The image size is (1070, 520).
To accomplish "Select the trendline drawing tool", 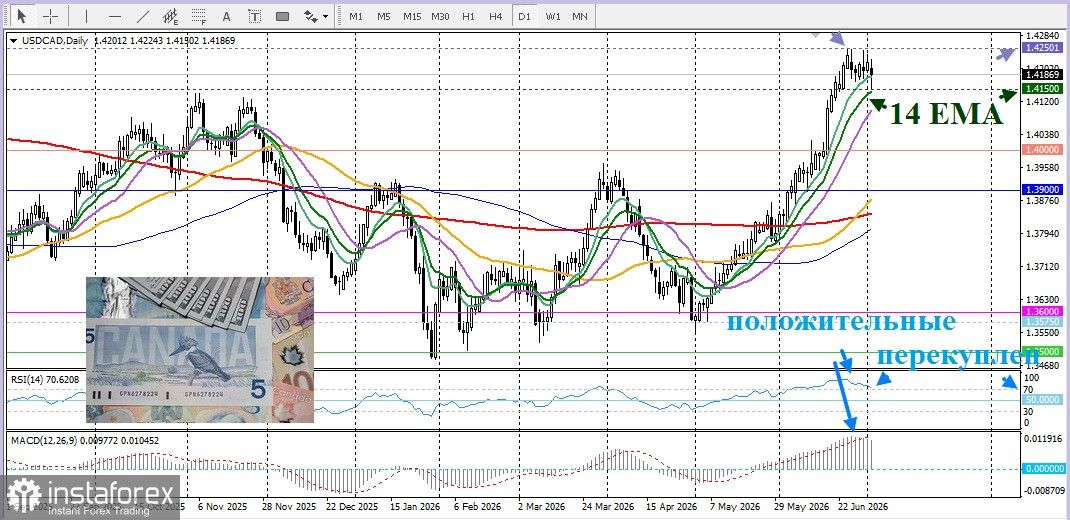I will pos(143,16).
